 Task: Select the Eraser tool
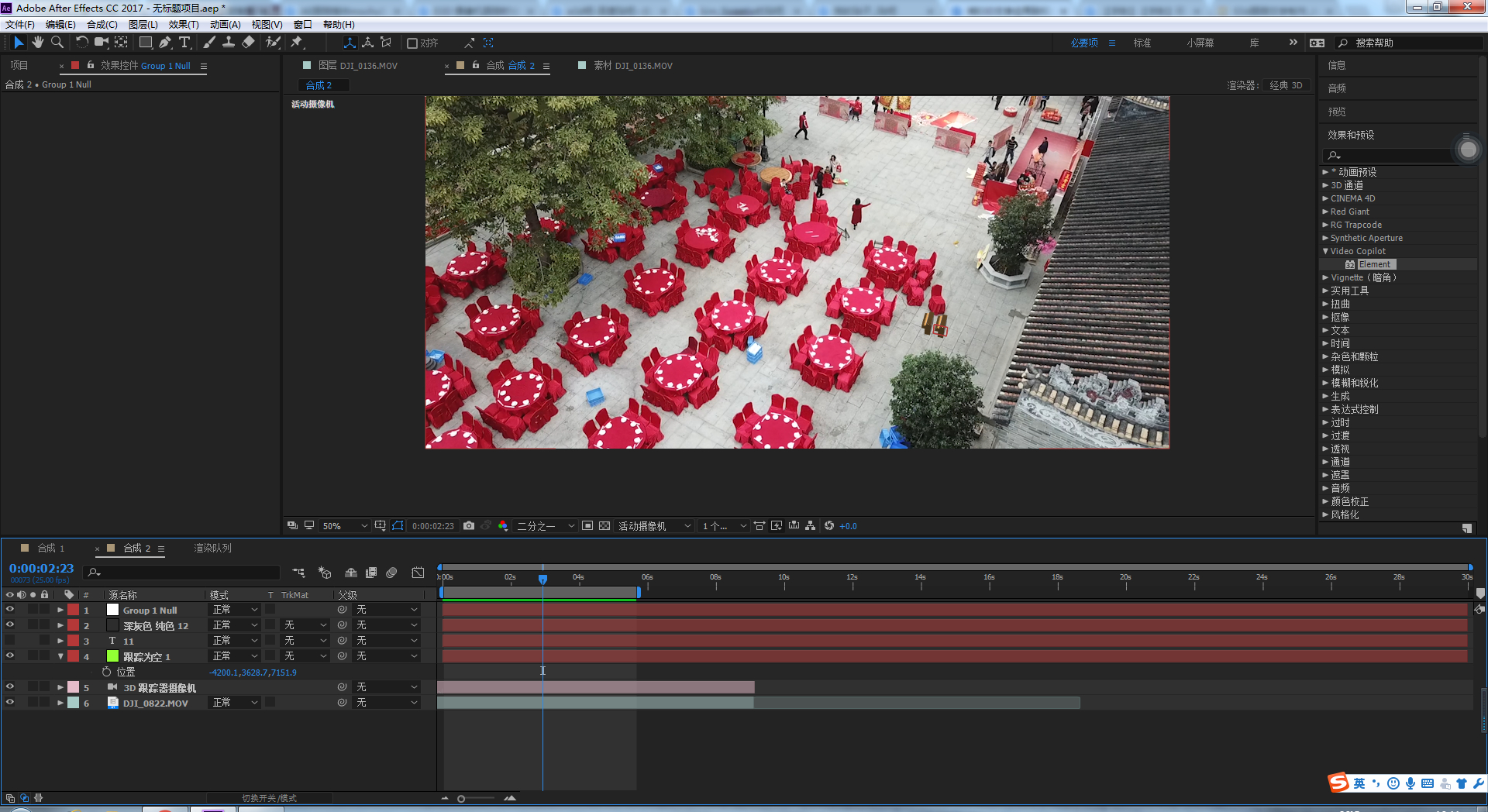click(248, 43)
